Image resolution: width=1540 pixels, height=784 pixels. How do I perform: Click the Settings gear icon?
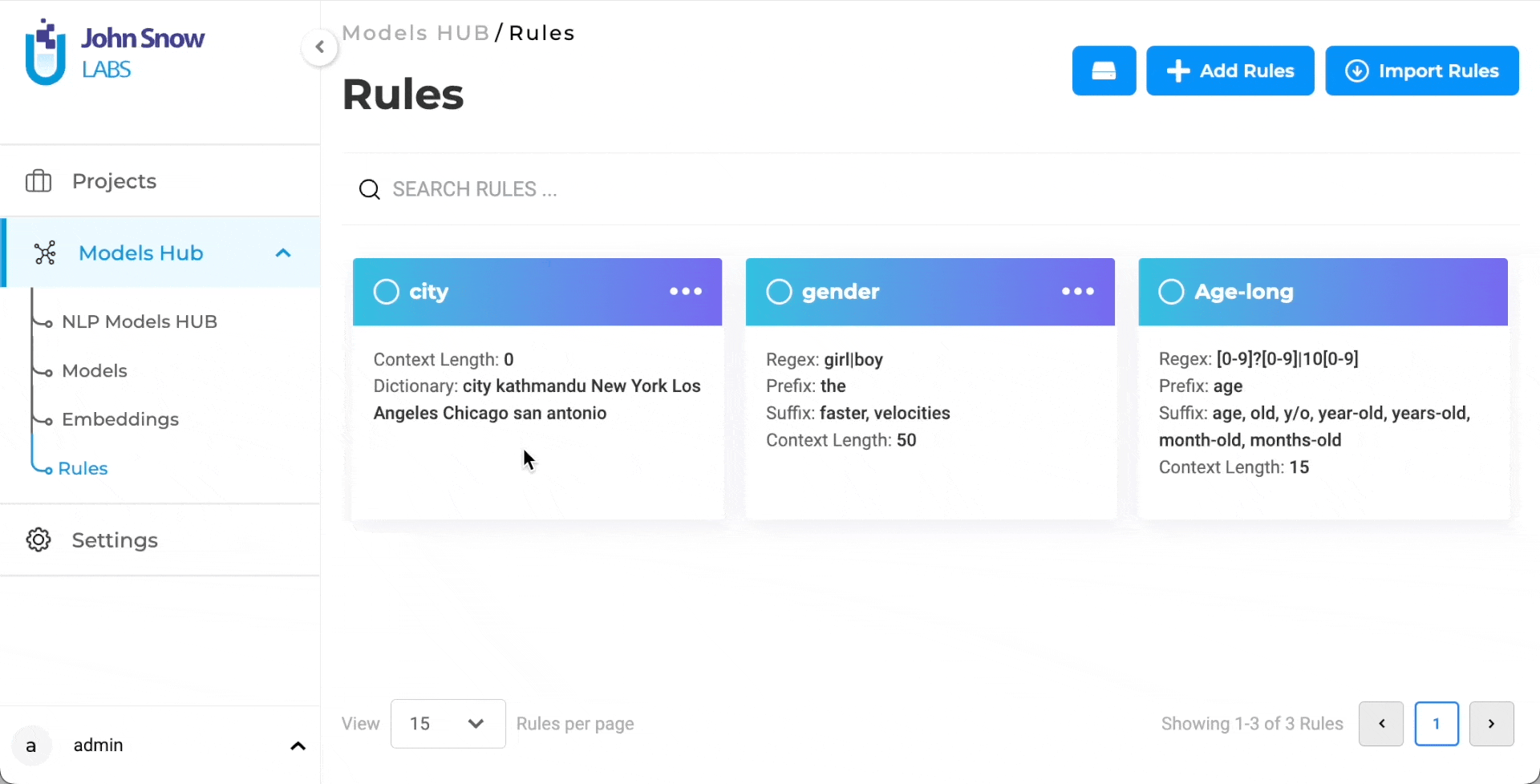click(x=38, y=540)
